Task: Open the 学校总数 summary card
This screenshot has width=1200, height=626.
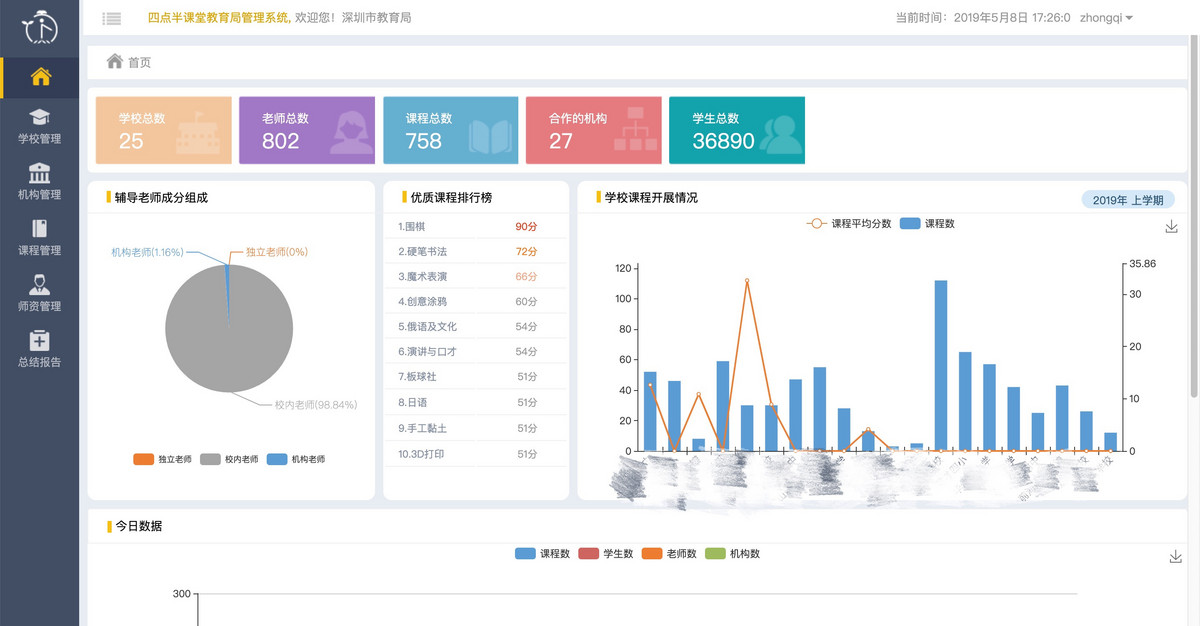Action: coord(163,130)
